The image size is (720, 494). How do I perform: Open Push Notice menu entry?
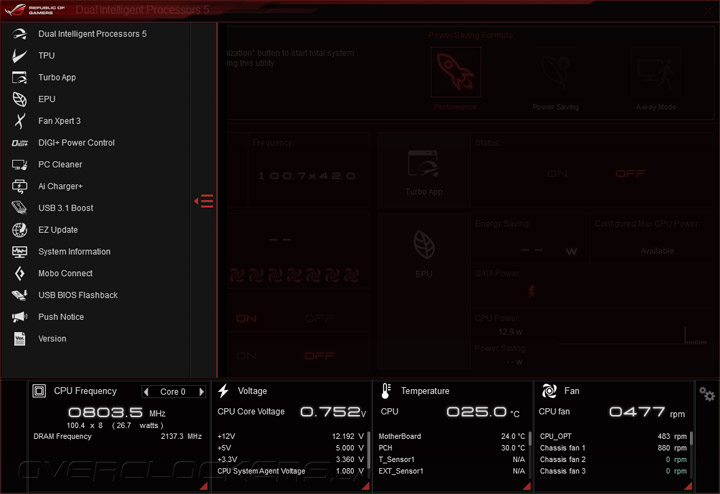click(61, 317)
